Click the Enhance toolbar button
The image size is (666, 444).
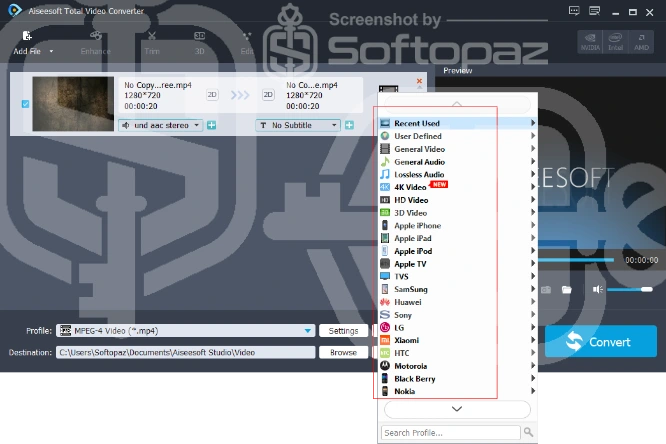point(96,43)
